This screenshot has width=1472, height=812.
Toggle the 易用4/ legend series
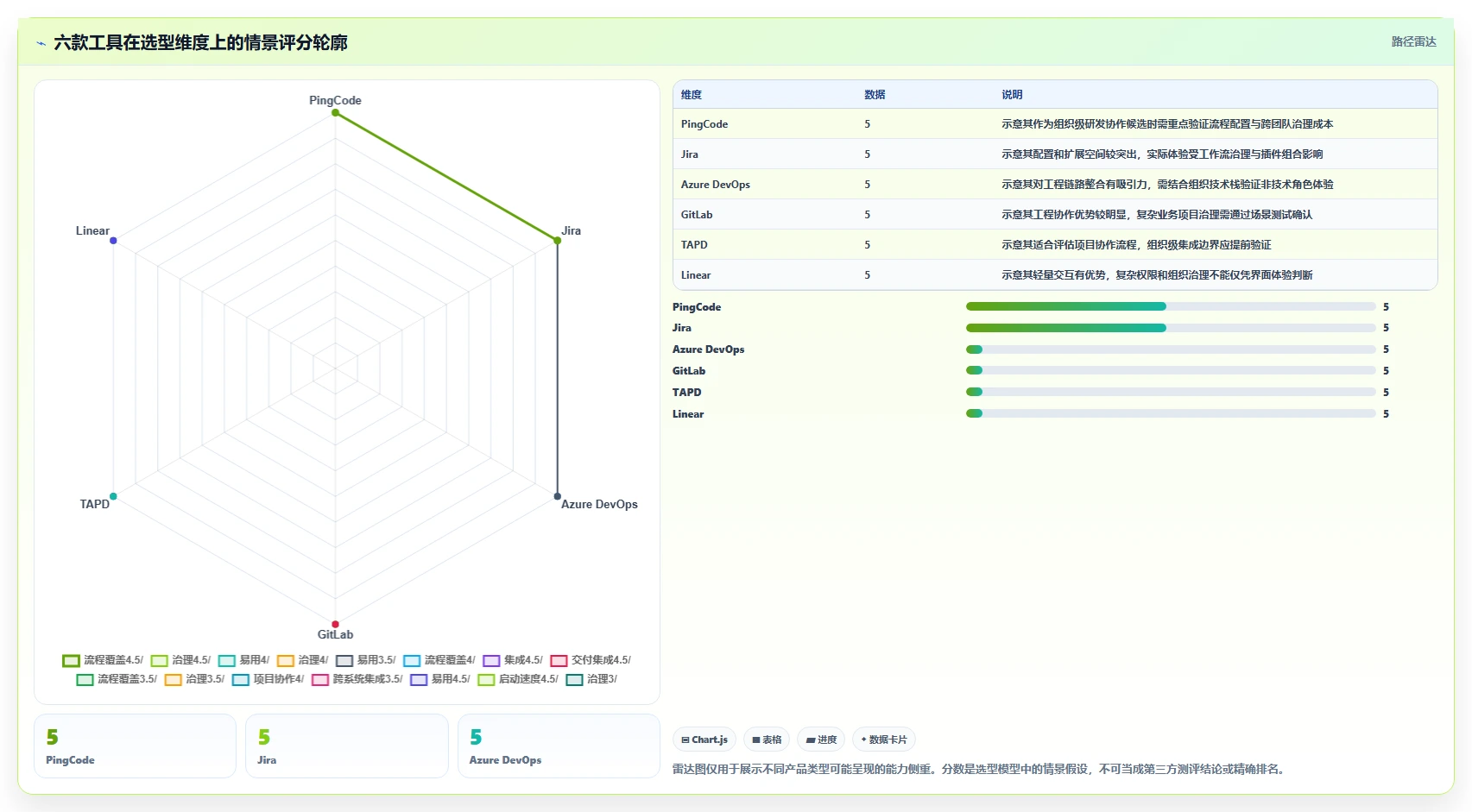[x=243, y=660]
